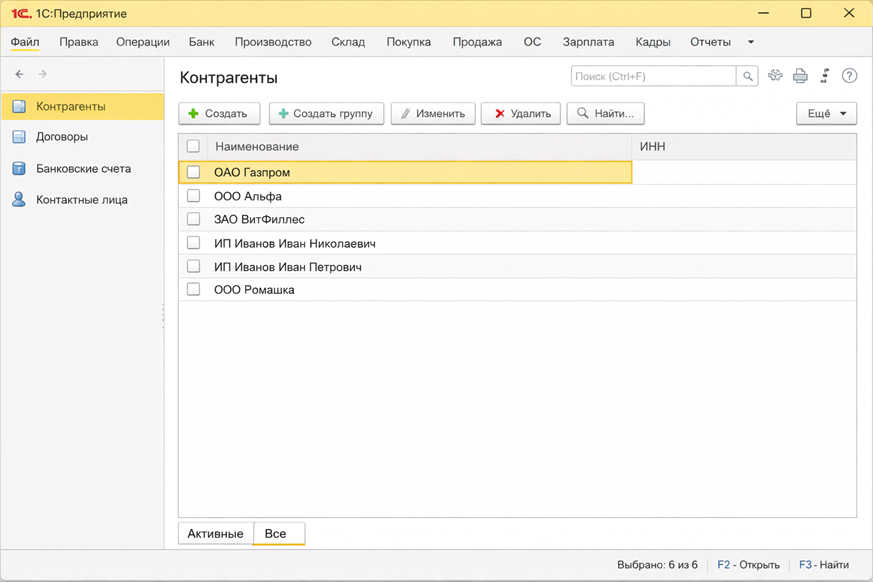Viewport: 873px width, 582px height.
Task: Click the Создать группу button
Action: tap(326, 114)
